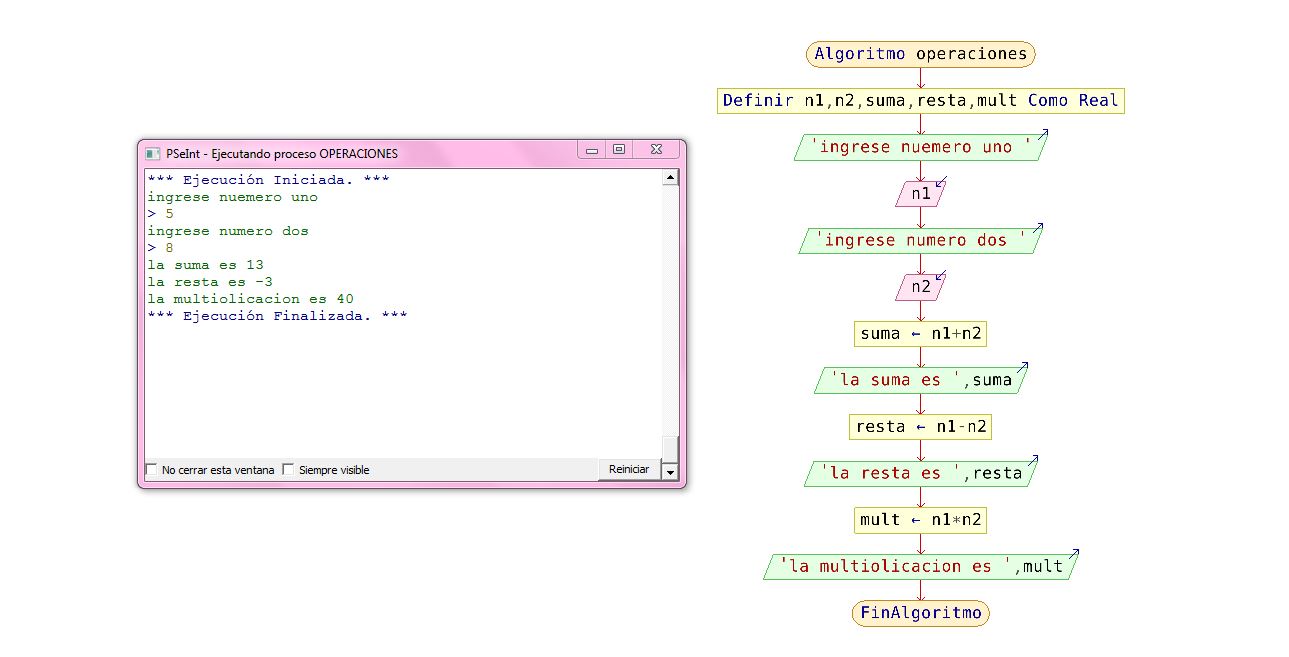The image size is (1289, 657).
Task: Click the n2 input parallelogram node
Action: point(919,287)
